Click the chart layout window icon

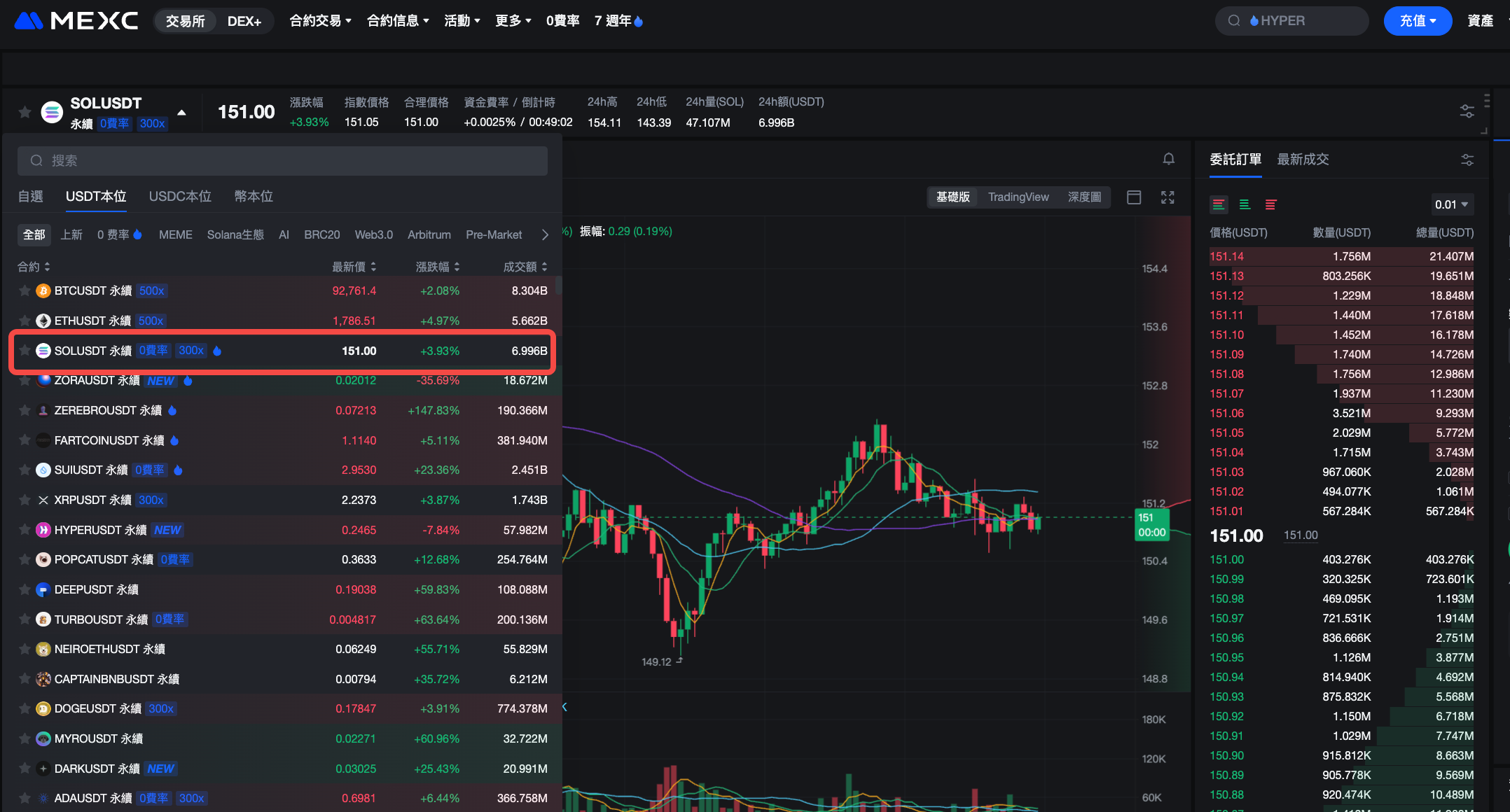point(1134,197)
